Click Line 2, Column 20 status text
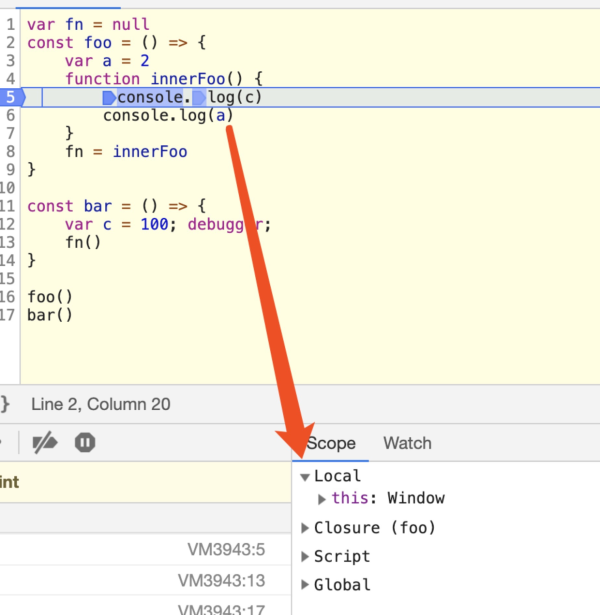Image resolution: width=600 pixels, height=615 pixels. pos(101,404)
